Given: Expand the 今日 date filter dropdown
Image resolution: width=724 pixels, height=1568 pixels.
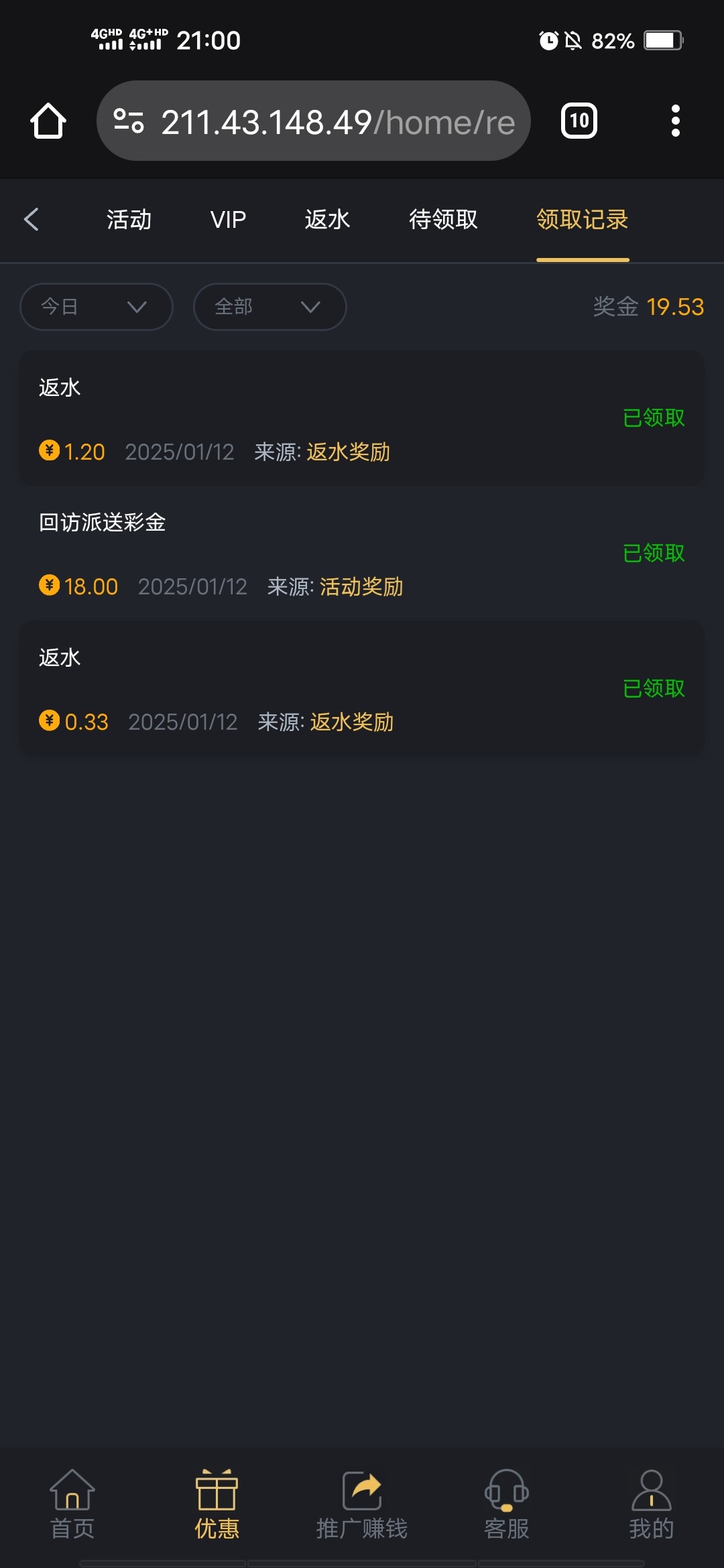Looking at the screenshot, I should [97, 307].
